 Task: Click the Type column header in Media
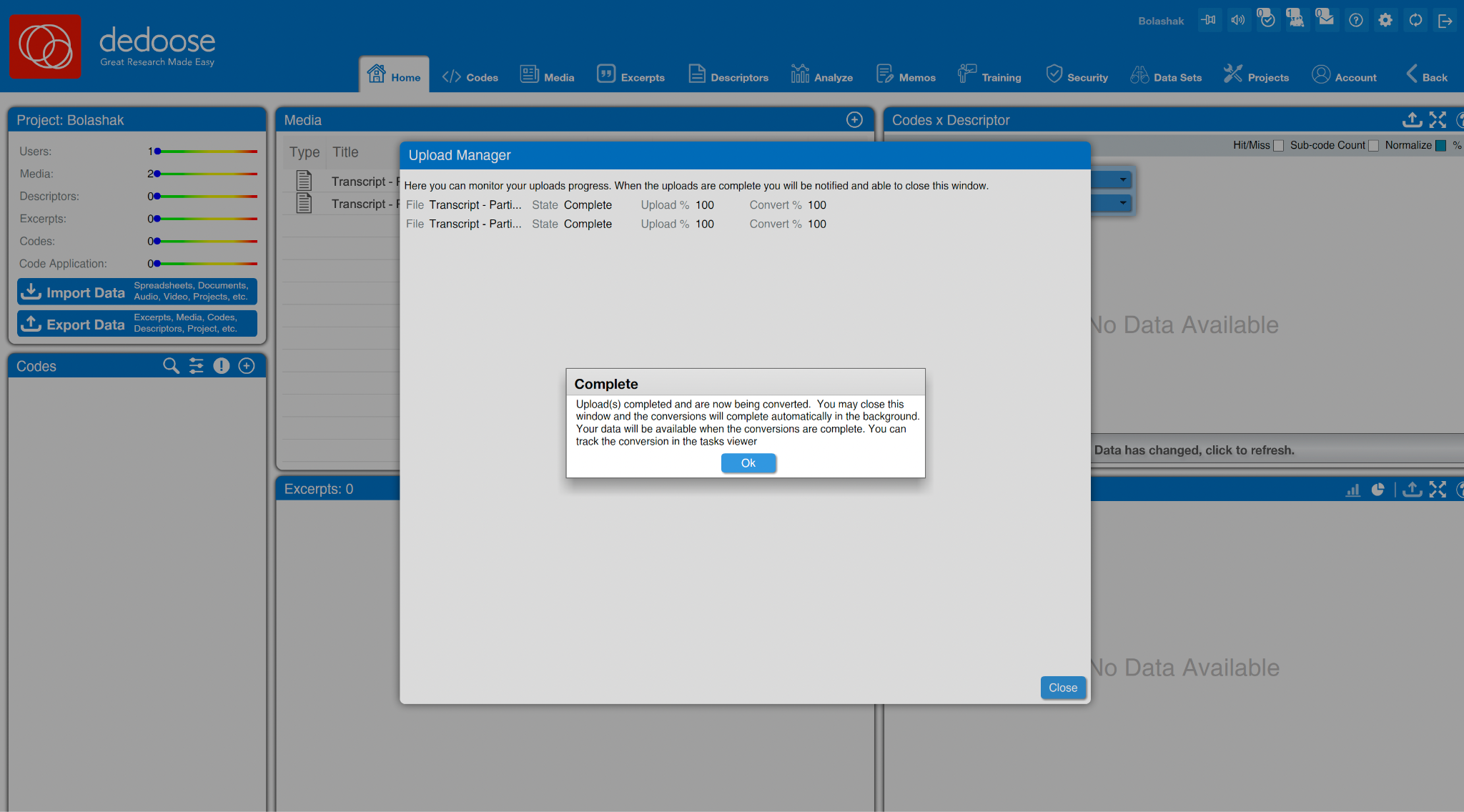[x=305, y=152]
